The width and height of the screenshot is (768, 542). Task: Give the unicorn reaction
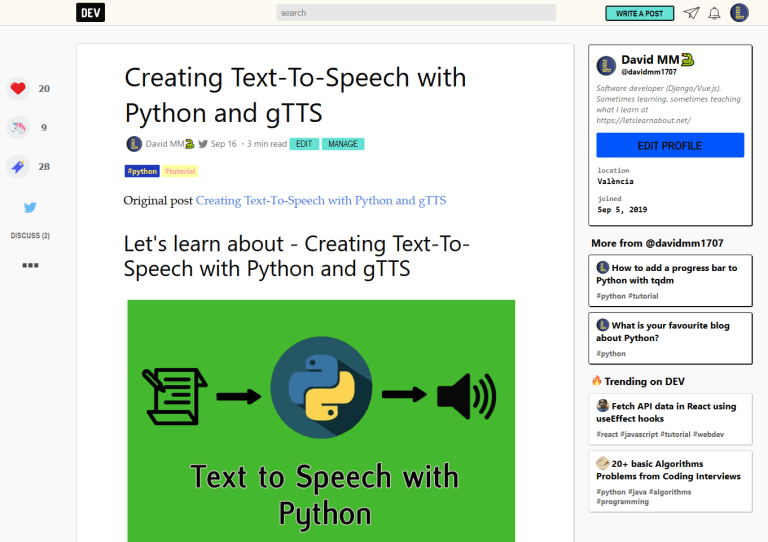click(18, 128)
